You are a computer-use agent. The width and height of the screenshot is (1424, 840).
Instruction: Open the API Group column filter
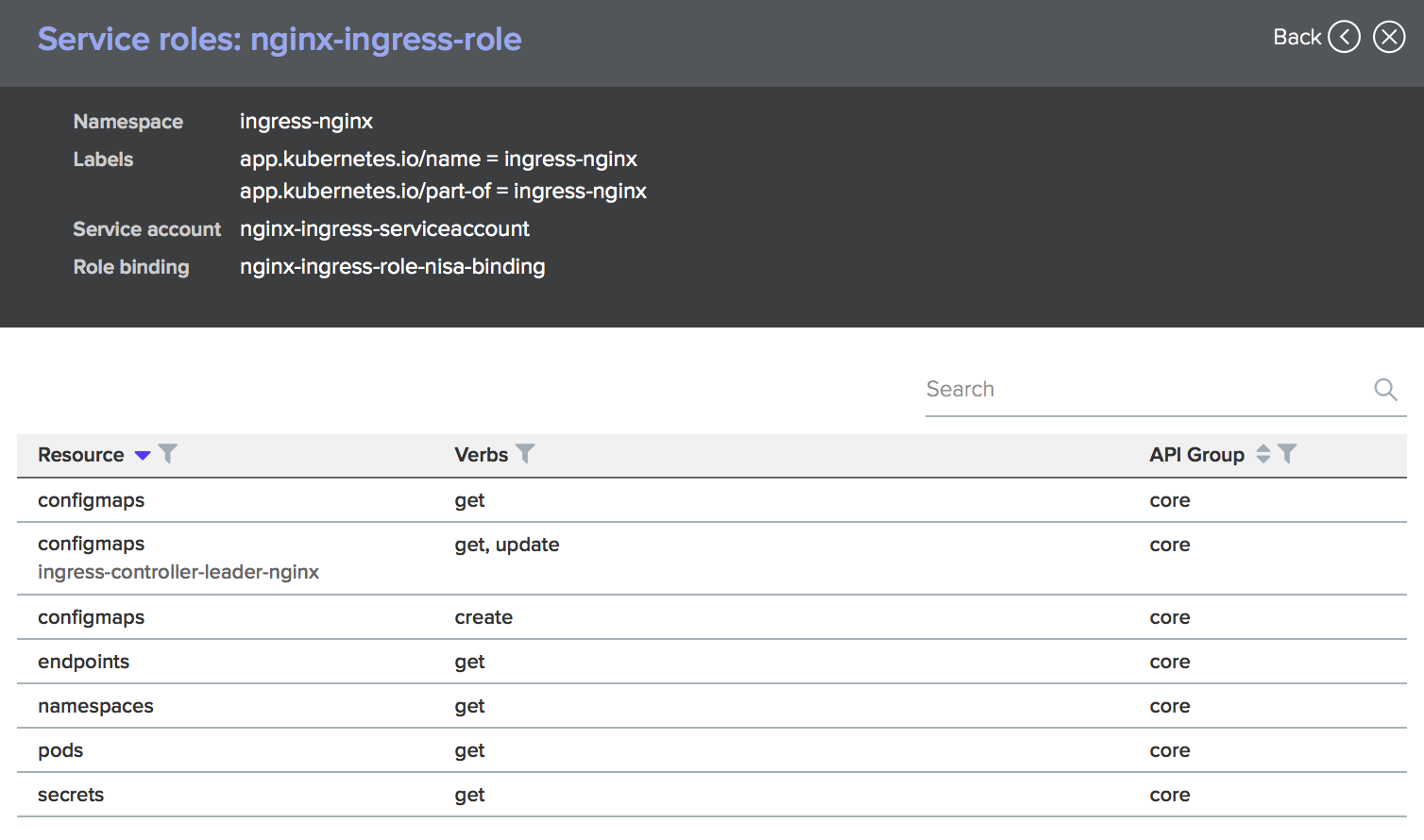click(x=1287, y=454)
